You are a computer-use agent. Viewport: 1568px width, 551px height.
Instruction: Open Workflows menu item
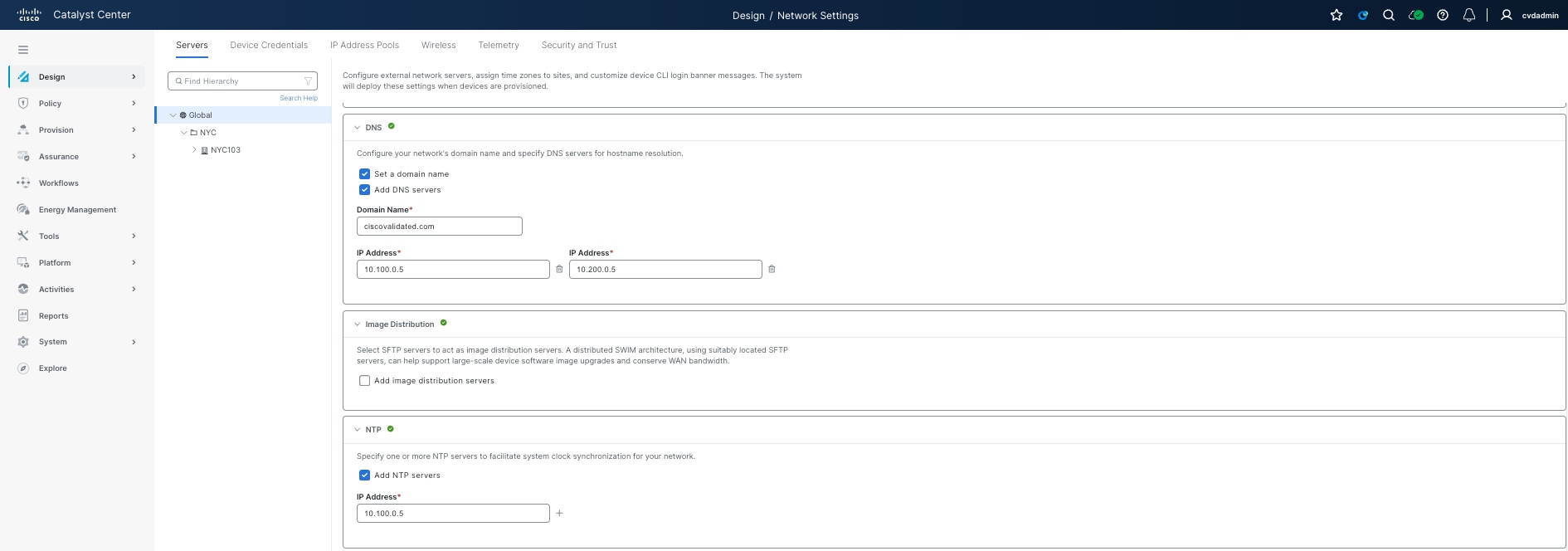pyautogui.click(x=59, y=183)
